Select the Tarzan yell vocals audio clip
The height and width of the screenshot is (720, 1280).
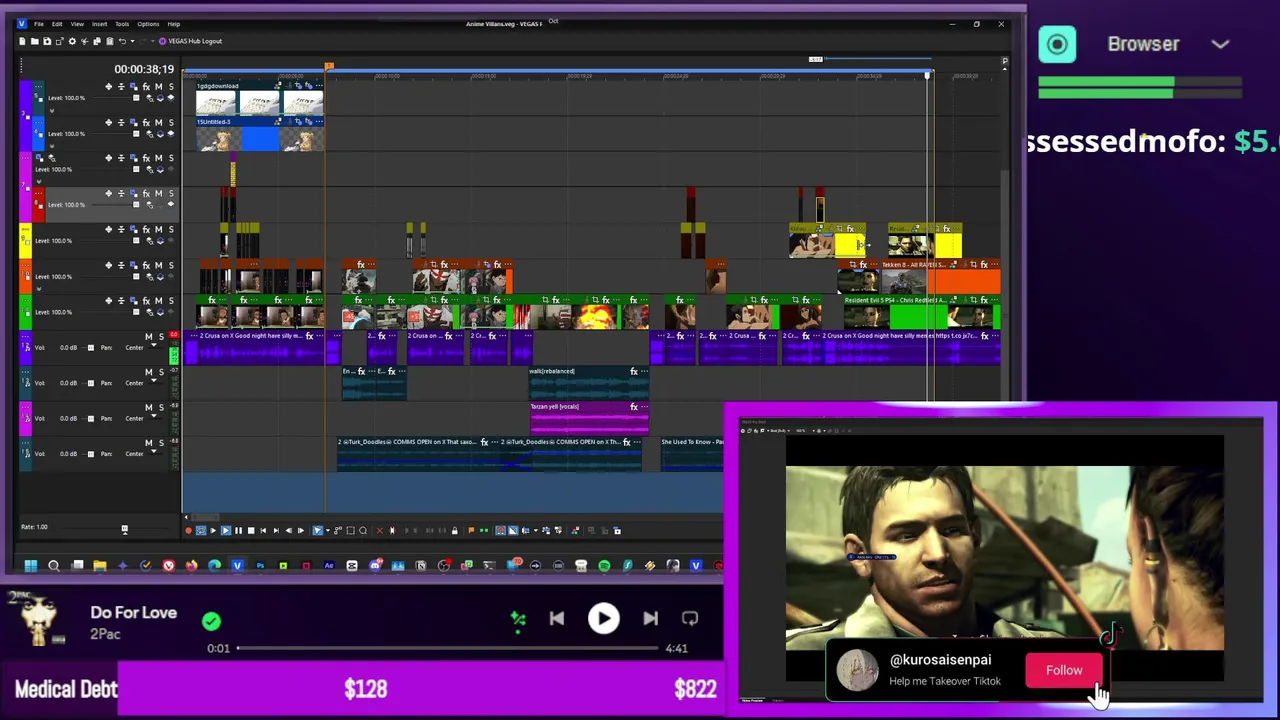tap(590, 417)
